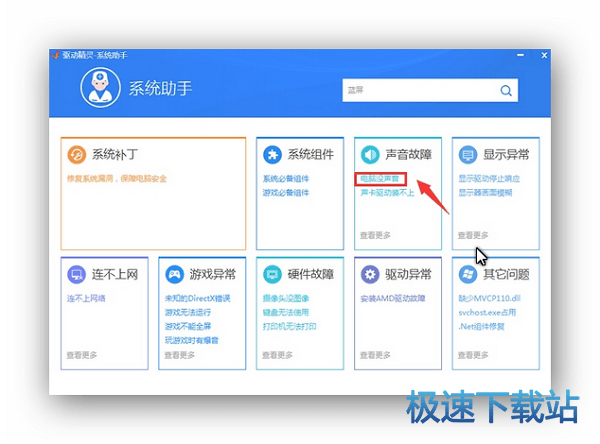The width and height of the screenshot is (600, 444).
Task: Click 修复系统漏洞,保障电脑安全 link
Action: [x=117, y=179]
